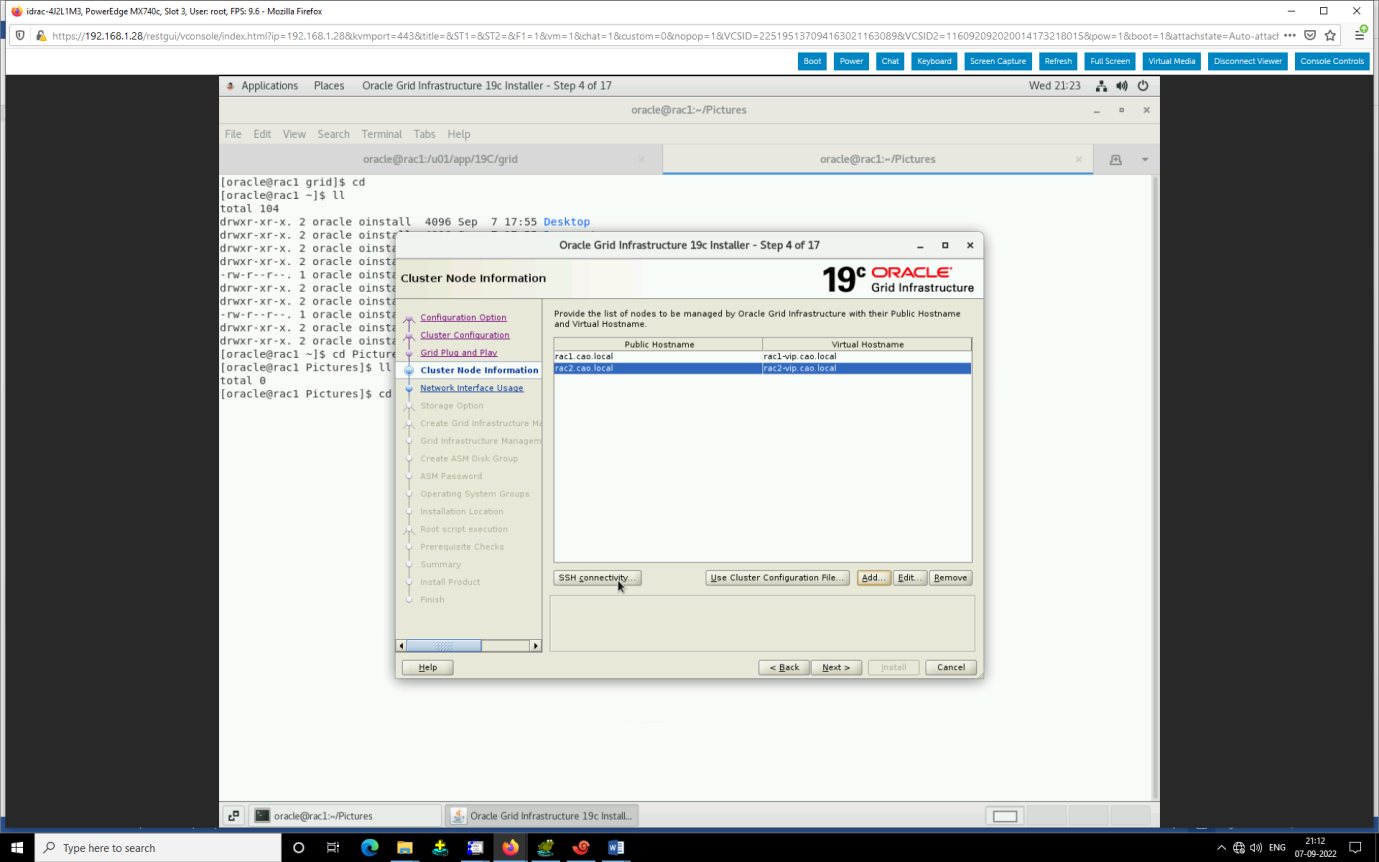Viewport: 1379px width, 862px height.
Task: Click Edit to modify selected node
Action: pyautogui.click(x=908, y=578)
